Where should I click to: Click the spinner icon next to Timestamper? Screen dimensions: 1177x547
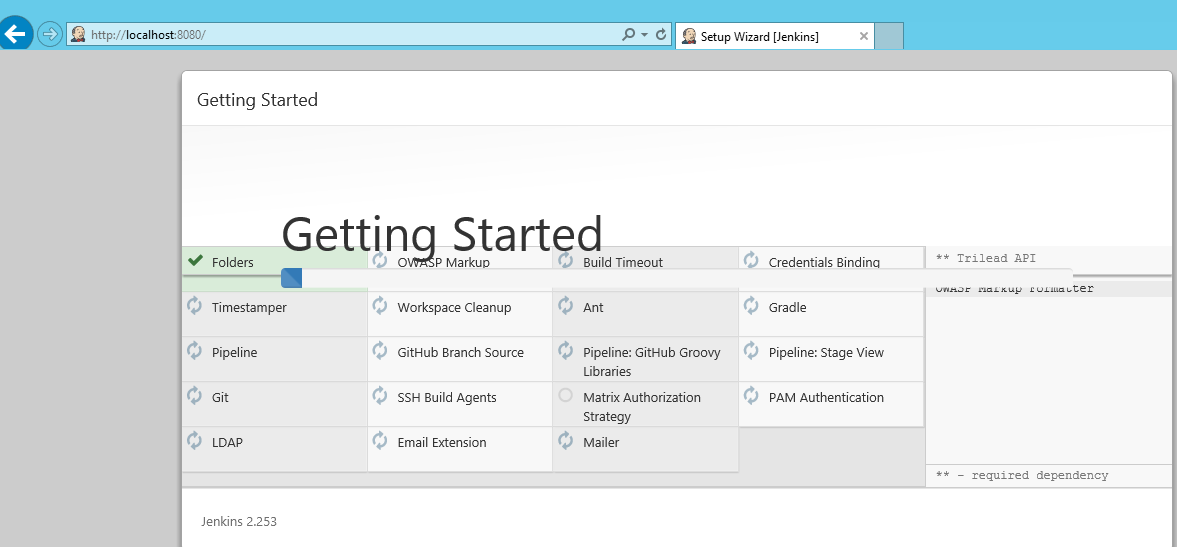(194, 305)
